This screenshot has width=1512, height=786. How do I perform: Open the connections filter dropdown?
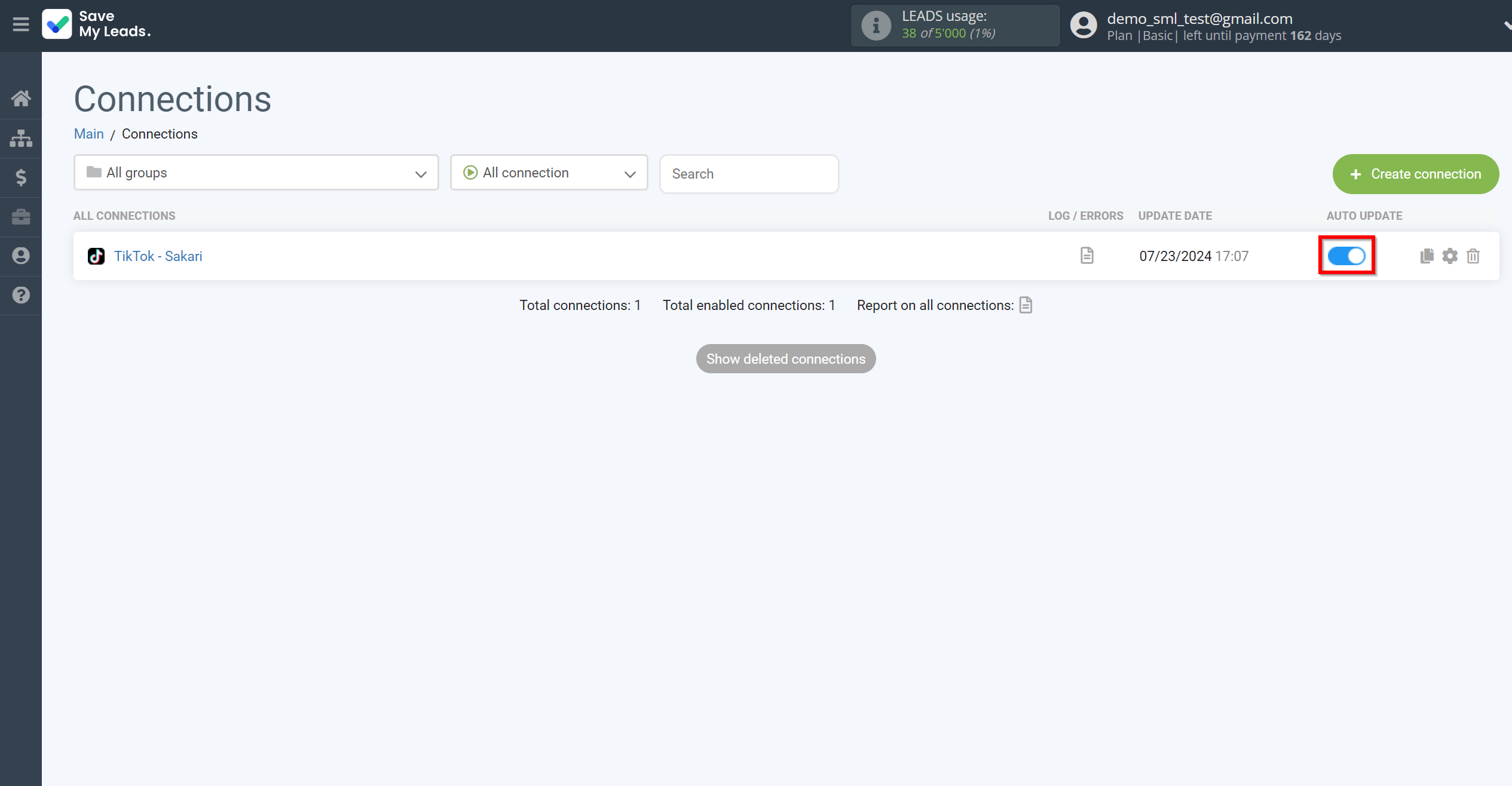coord(549,172)
